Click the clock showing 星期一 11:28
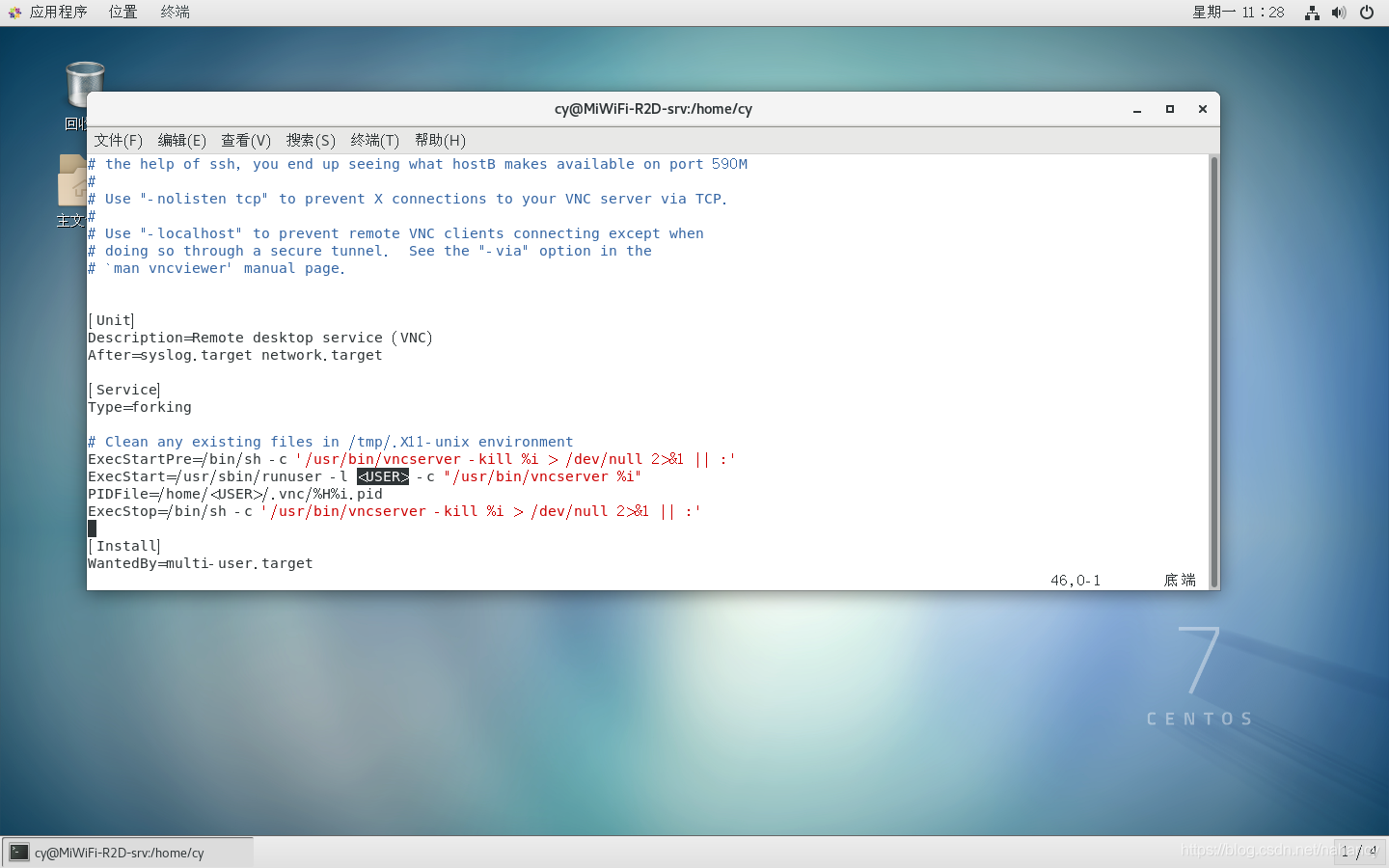Screen dimensions: 1389x868 point(1239,12)
